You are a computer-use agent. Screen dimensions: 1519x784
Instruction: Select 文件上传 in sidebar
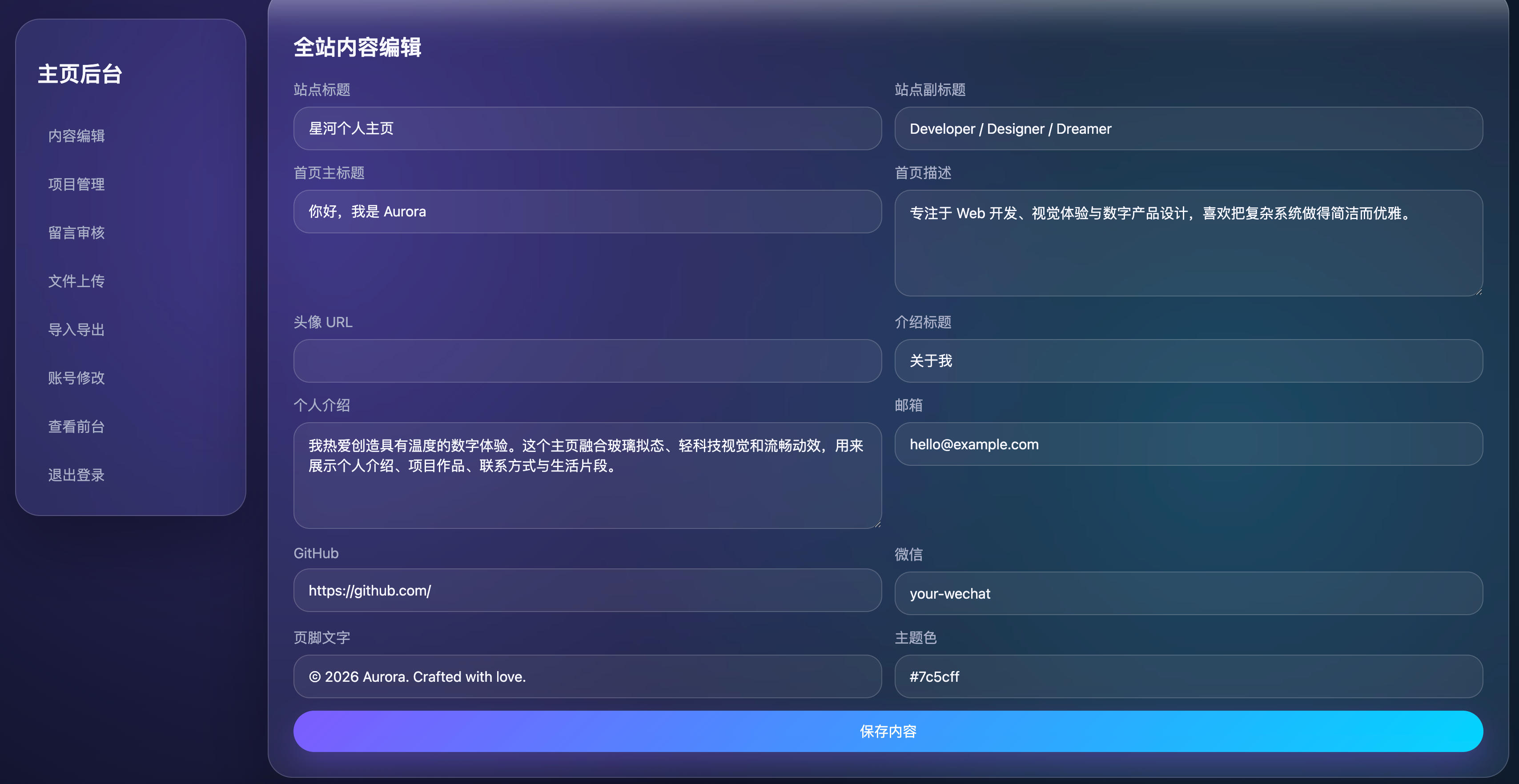(x=76, y=281)
